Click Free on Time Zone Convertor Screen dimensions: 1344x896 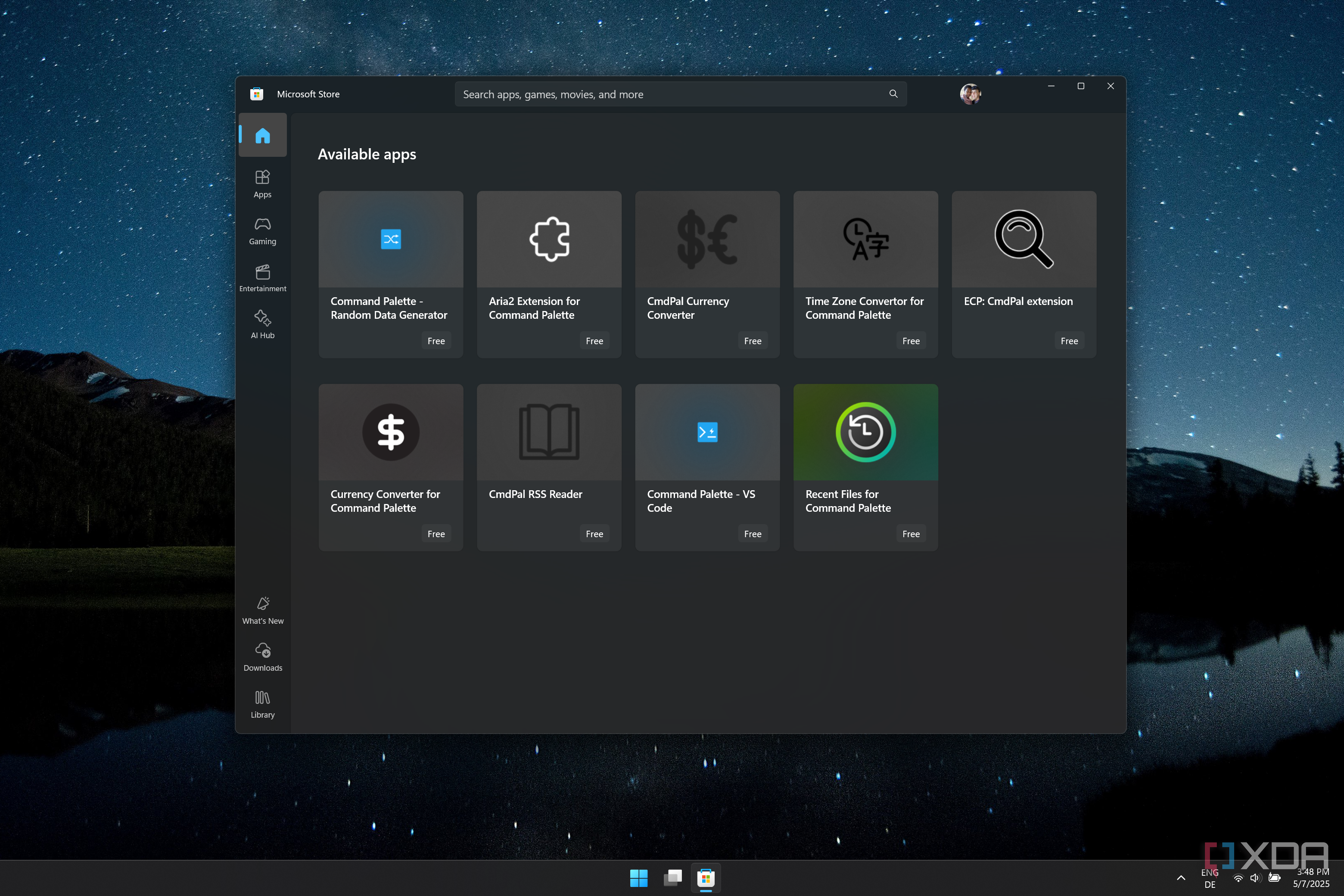(911, 341)
